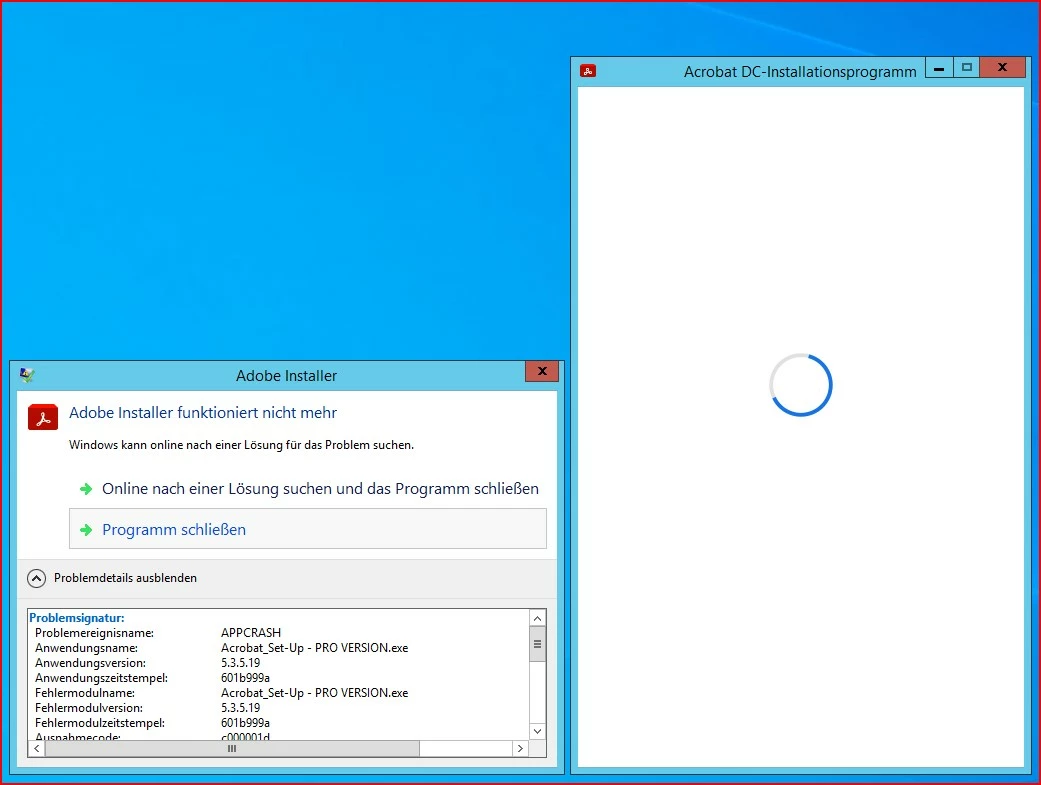Click the Adobe Installer title bar system icon
1041x785 pixels.
(x=27, y=375)
